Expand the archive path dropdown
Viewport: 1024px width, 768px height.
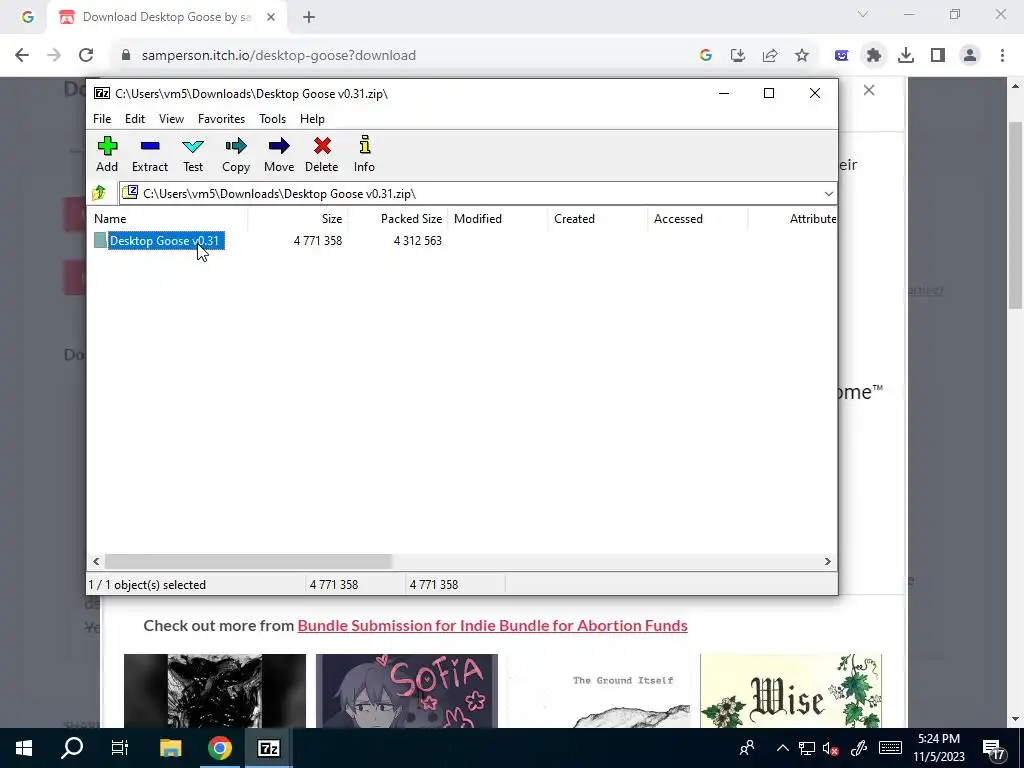(828, 194)
